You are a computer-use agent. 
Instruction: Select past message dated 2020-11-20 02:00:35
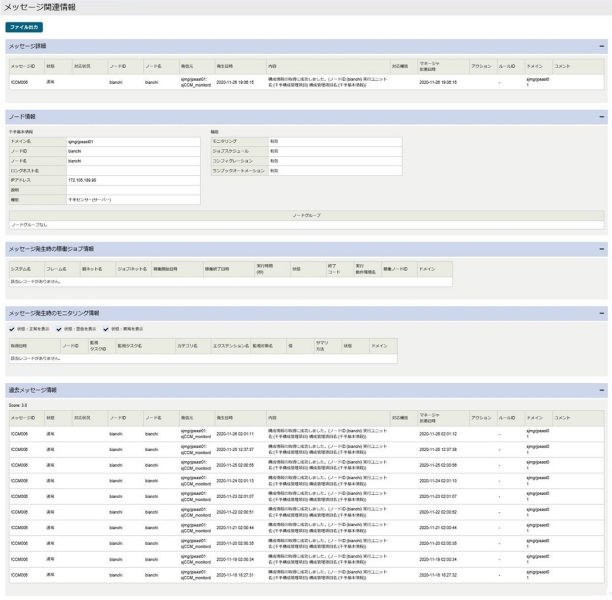[307, 544]
